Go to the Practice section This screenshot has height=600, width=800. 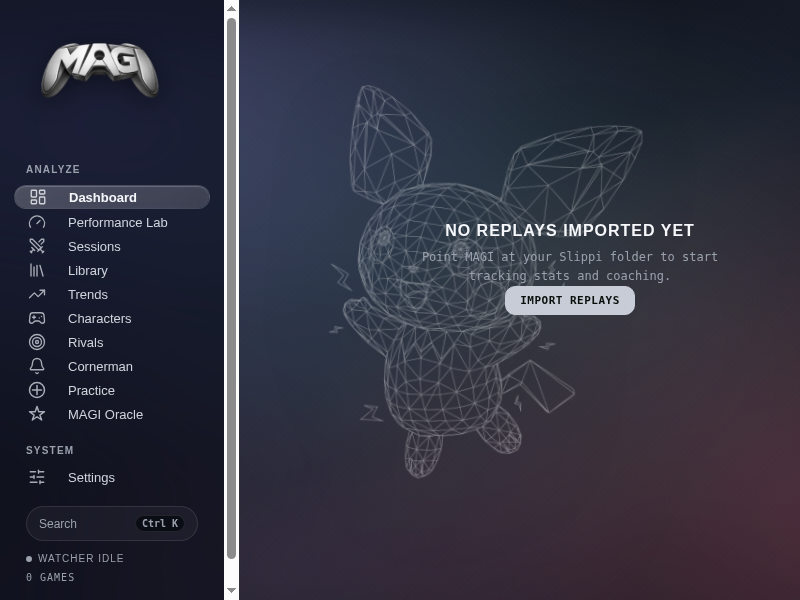pos(112,390)
